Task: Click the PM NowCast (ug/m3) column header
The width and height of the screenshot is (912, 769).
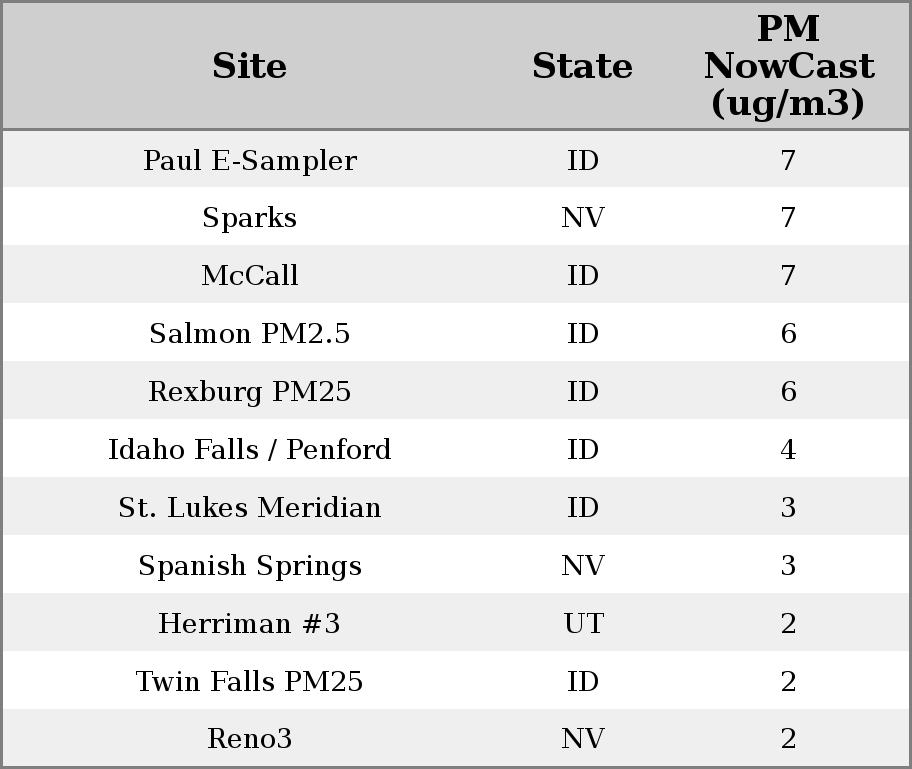Action: point(788,66)
